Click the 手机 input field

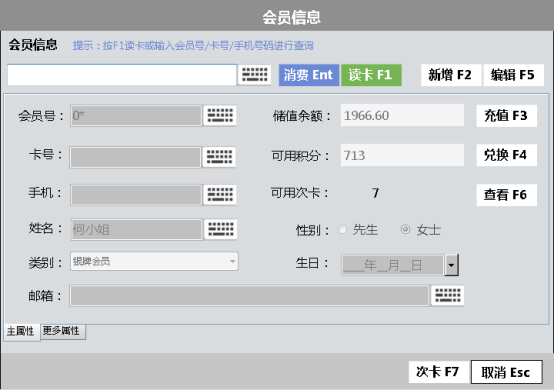[136, 195]
